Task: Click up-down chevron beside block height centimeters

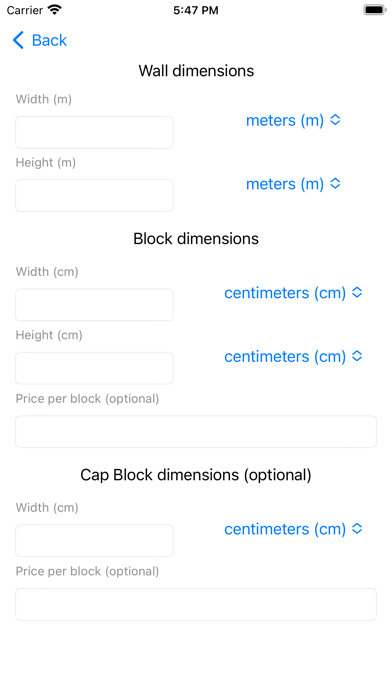Action: point(357,356)
